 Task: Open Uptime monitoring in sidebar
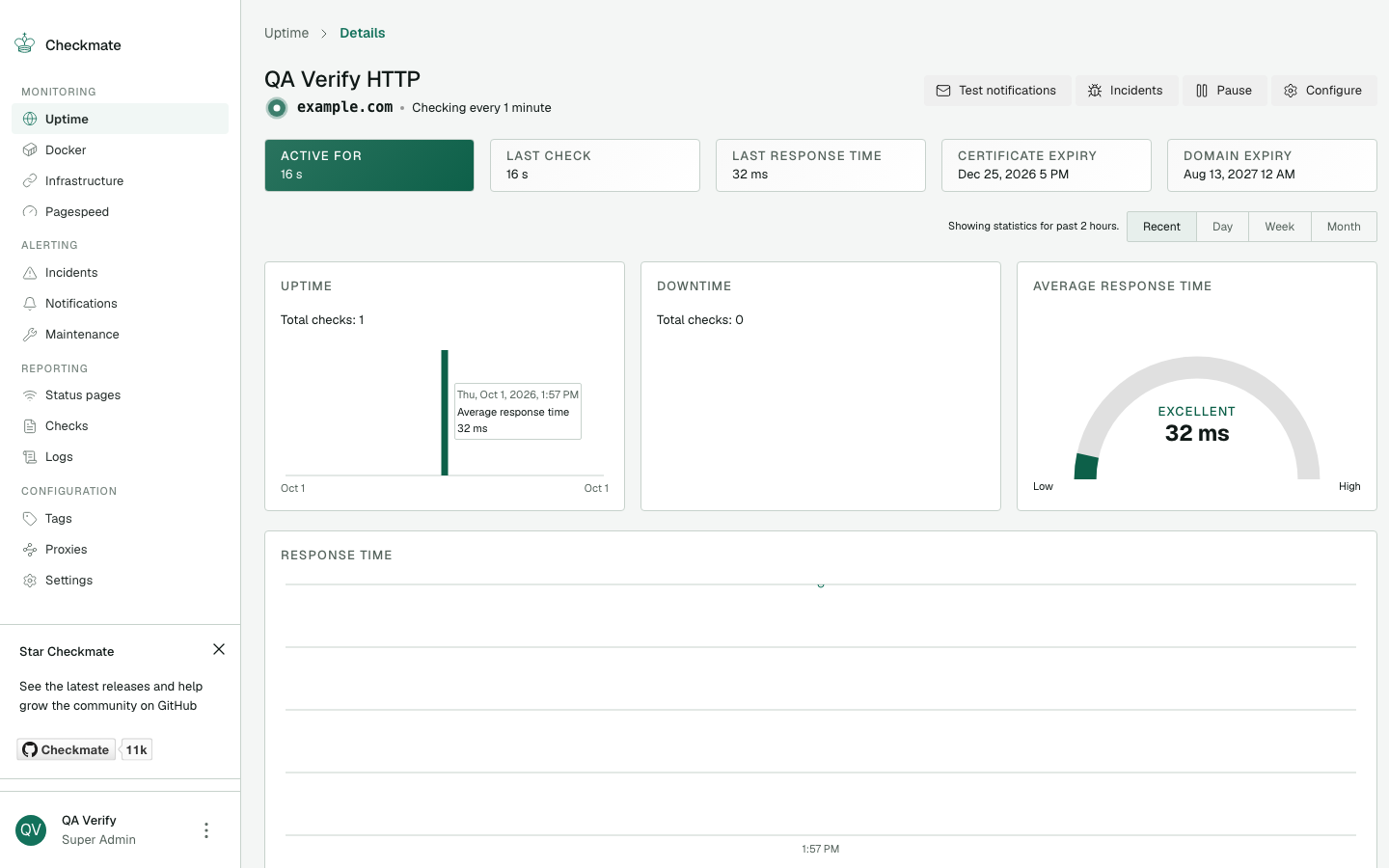pos(120,119)
